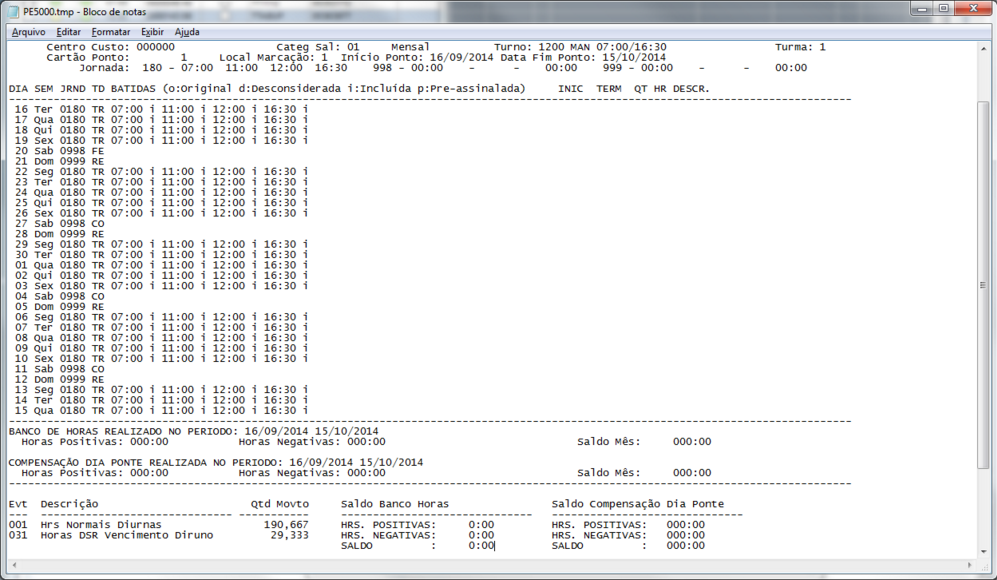Screen dimensions: 997x580
Task: Click the vertical scrollbar up arrow
Action: pyautogui.click(x=984, y=49)
